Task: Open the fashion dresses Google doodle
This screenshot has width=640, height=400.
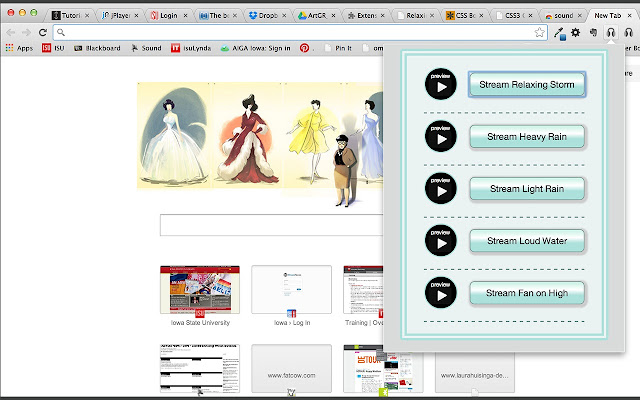Action: (260, 144)
